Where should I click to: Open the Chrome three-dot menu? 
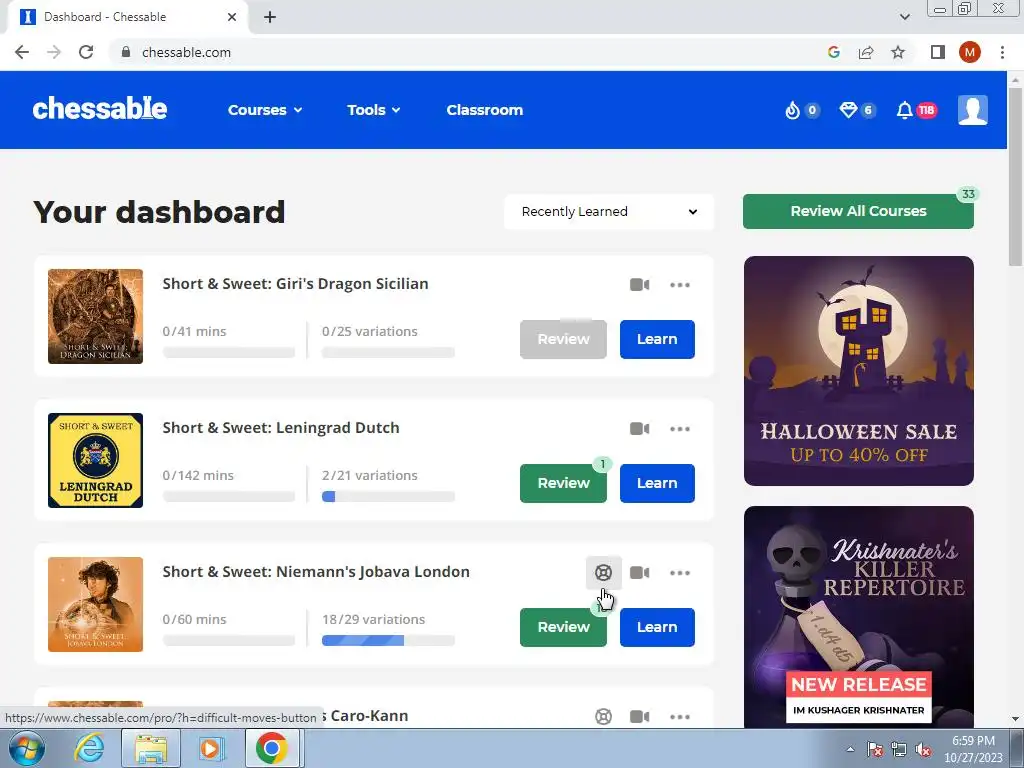coord(1002,52)
